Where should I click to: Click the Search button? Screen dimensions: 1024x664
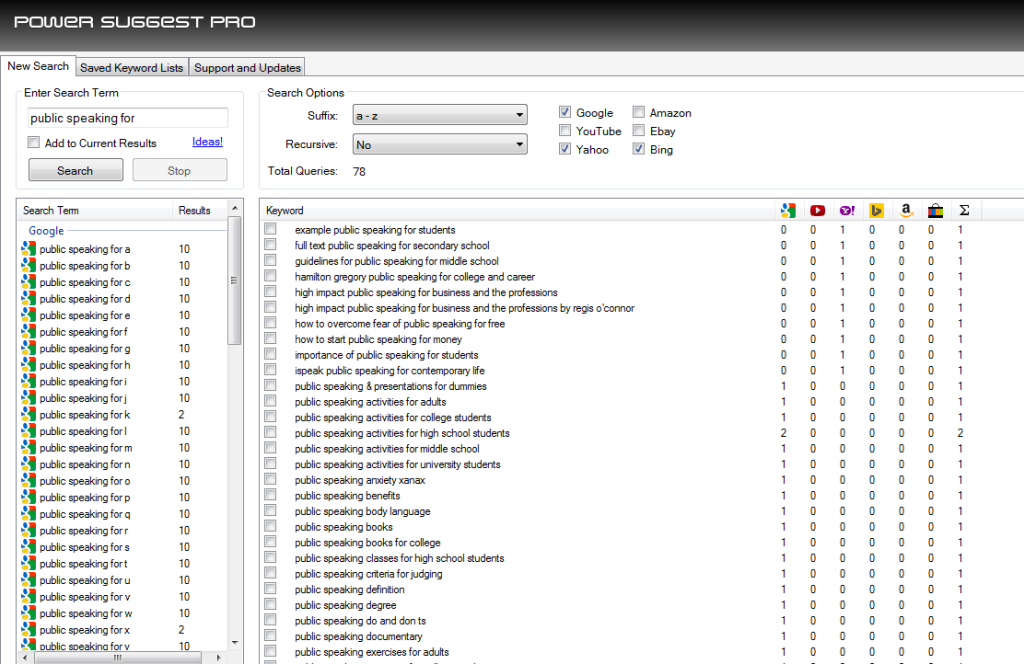coord(75,170)
